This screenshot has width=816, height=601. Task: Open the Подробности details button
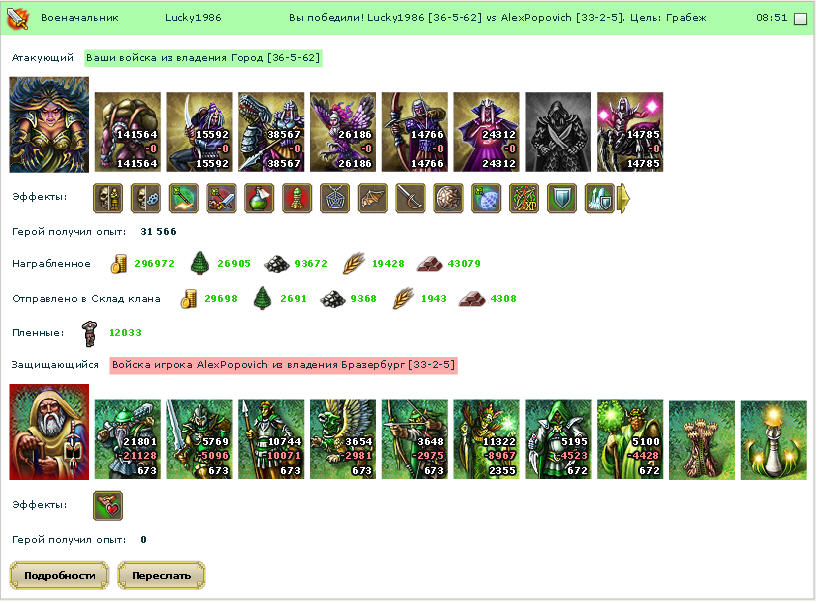pos(59,576)
